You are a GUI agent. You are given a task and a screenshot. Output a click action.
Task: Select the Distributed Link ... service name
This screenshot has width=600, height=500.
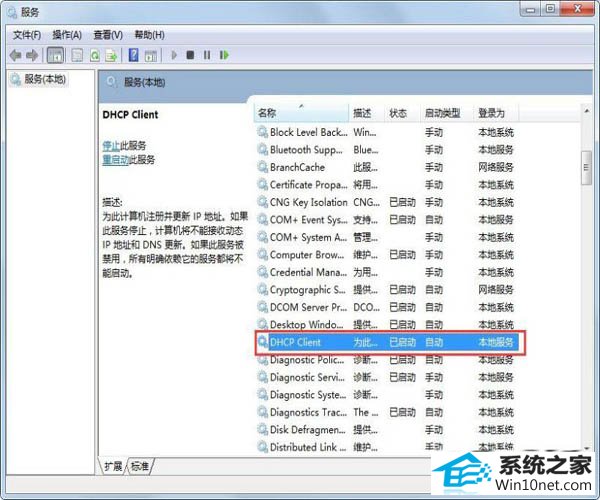click(x=308, y=447)
